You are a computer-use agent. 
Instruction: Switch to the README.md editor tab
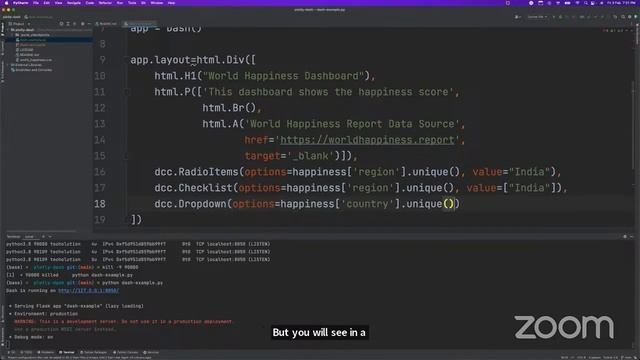click(x=106, y=24)
